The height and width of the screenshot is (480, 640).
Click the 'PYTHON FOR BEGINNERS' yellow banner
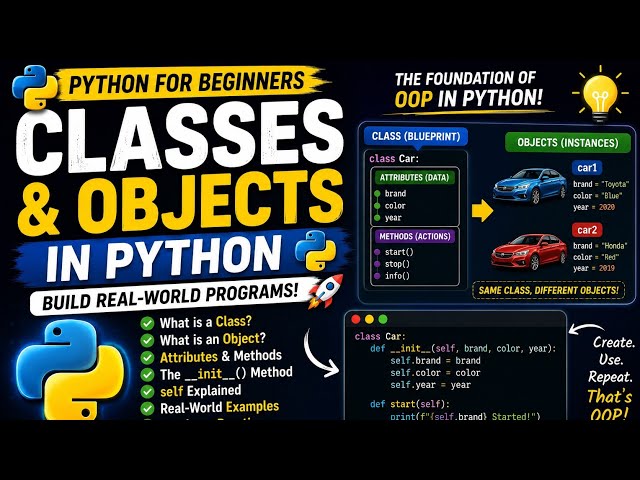(190, 83)
